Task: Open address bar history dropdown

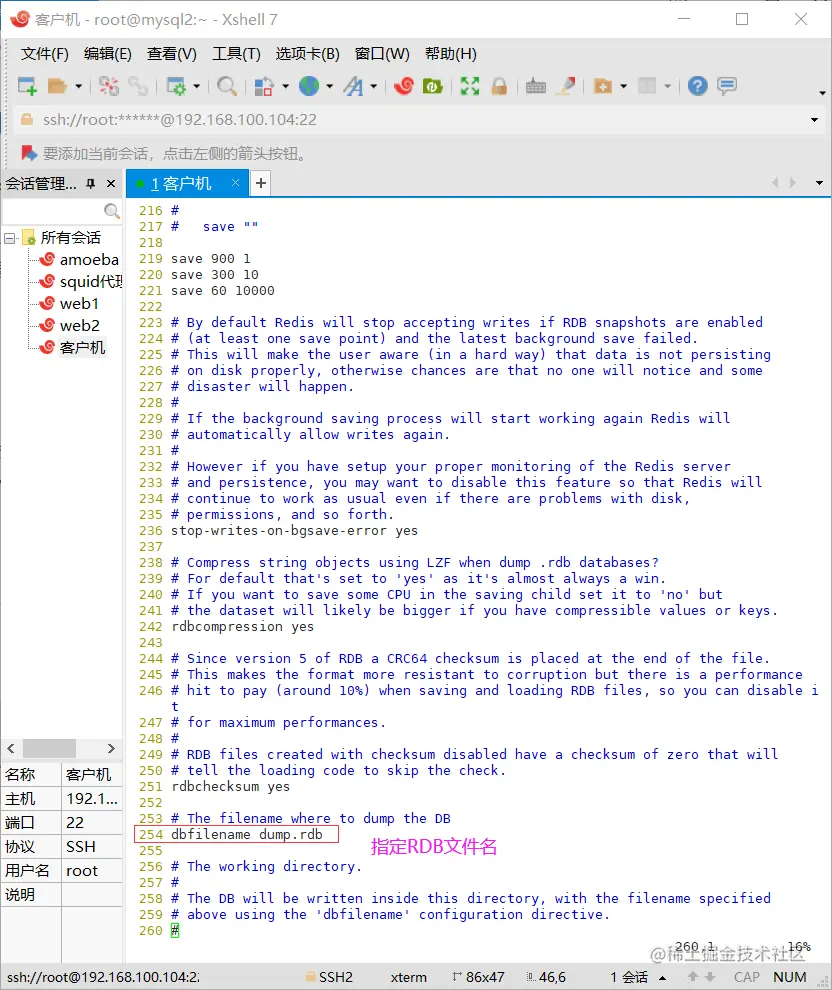Action: click(814, 120)
